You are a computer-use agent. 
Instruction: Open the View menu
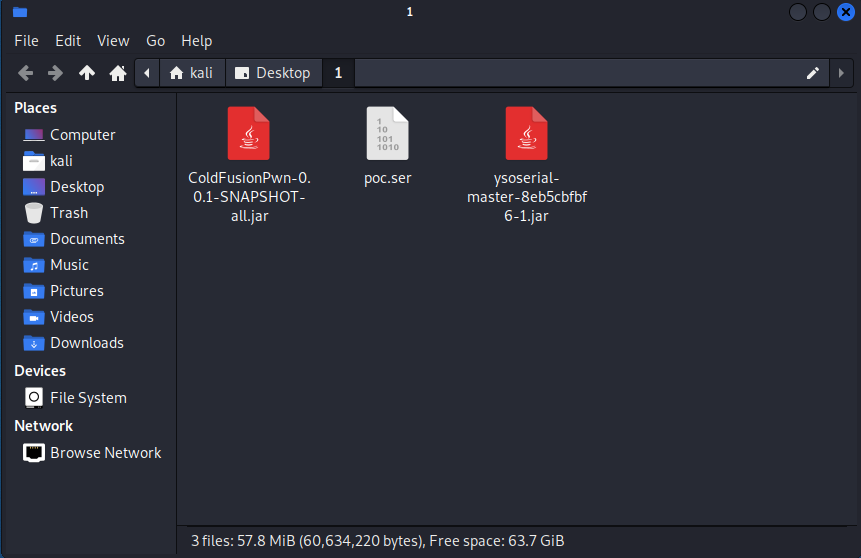(113, 41)
